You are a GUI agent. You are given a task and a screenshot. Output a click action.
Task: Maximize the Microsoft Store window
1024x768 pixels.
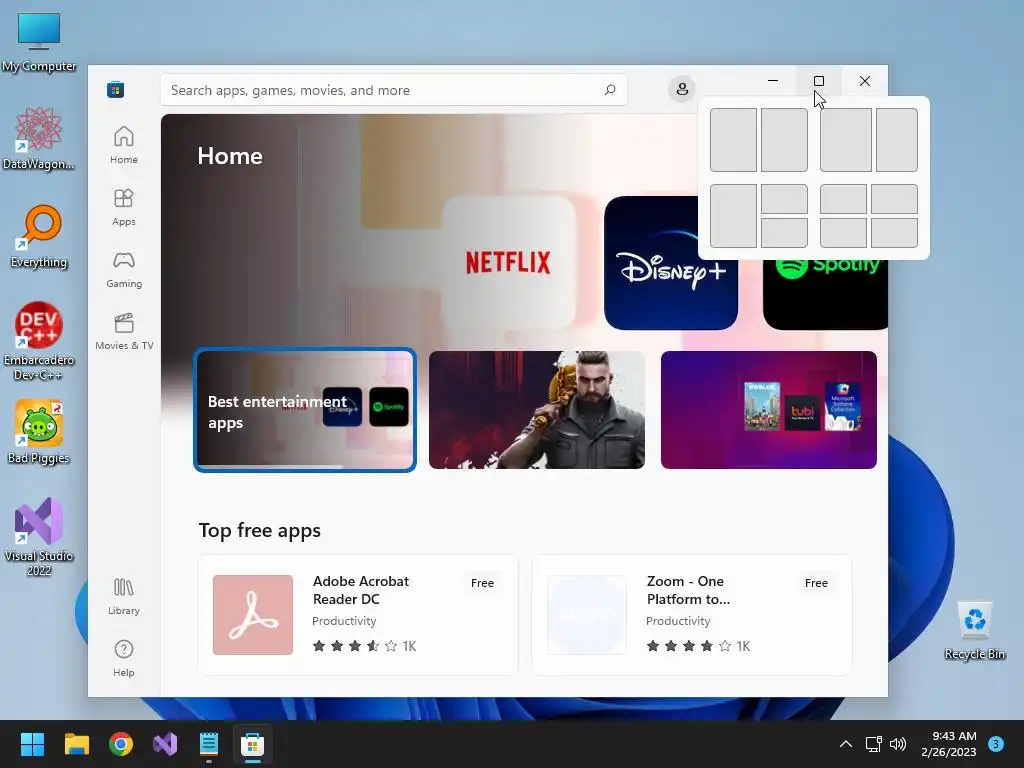click(x=818, y=81)
